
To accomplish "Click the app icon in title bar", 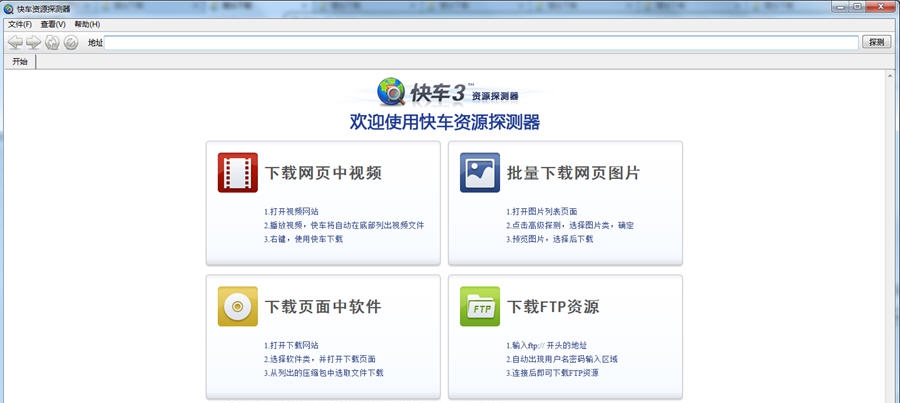I will [x=8, y=9].
